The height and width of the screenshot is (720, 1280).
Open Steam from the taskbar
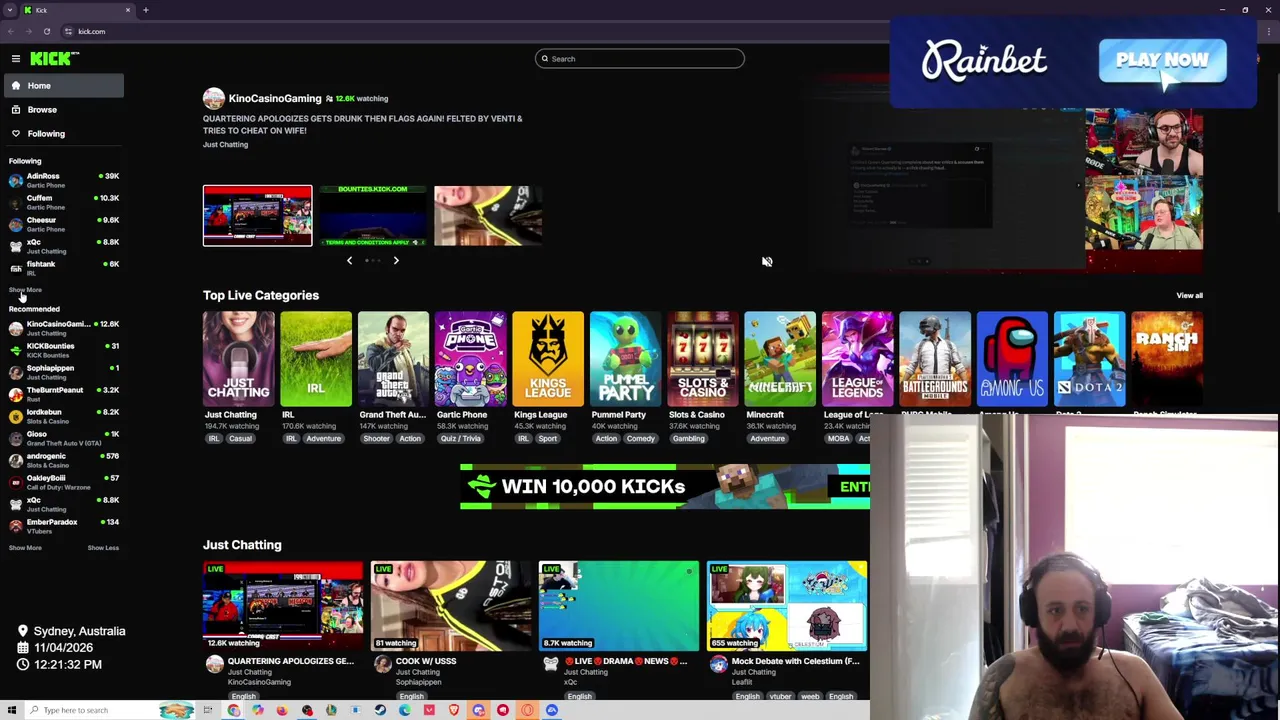pos(380,710)
